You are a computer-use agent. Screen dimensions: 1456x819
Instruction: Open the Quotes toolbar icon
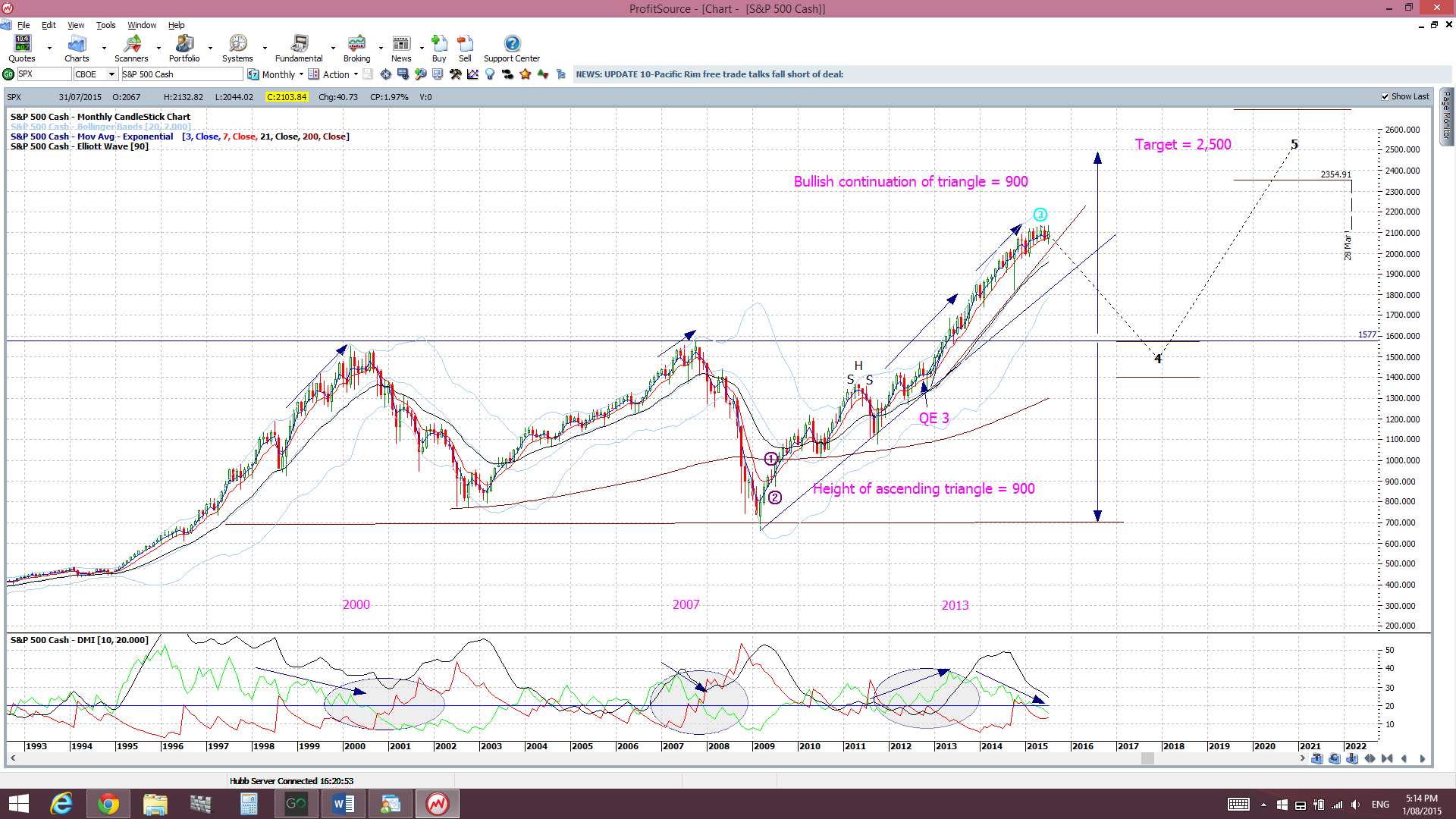click(x=22, y=49)
